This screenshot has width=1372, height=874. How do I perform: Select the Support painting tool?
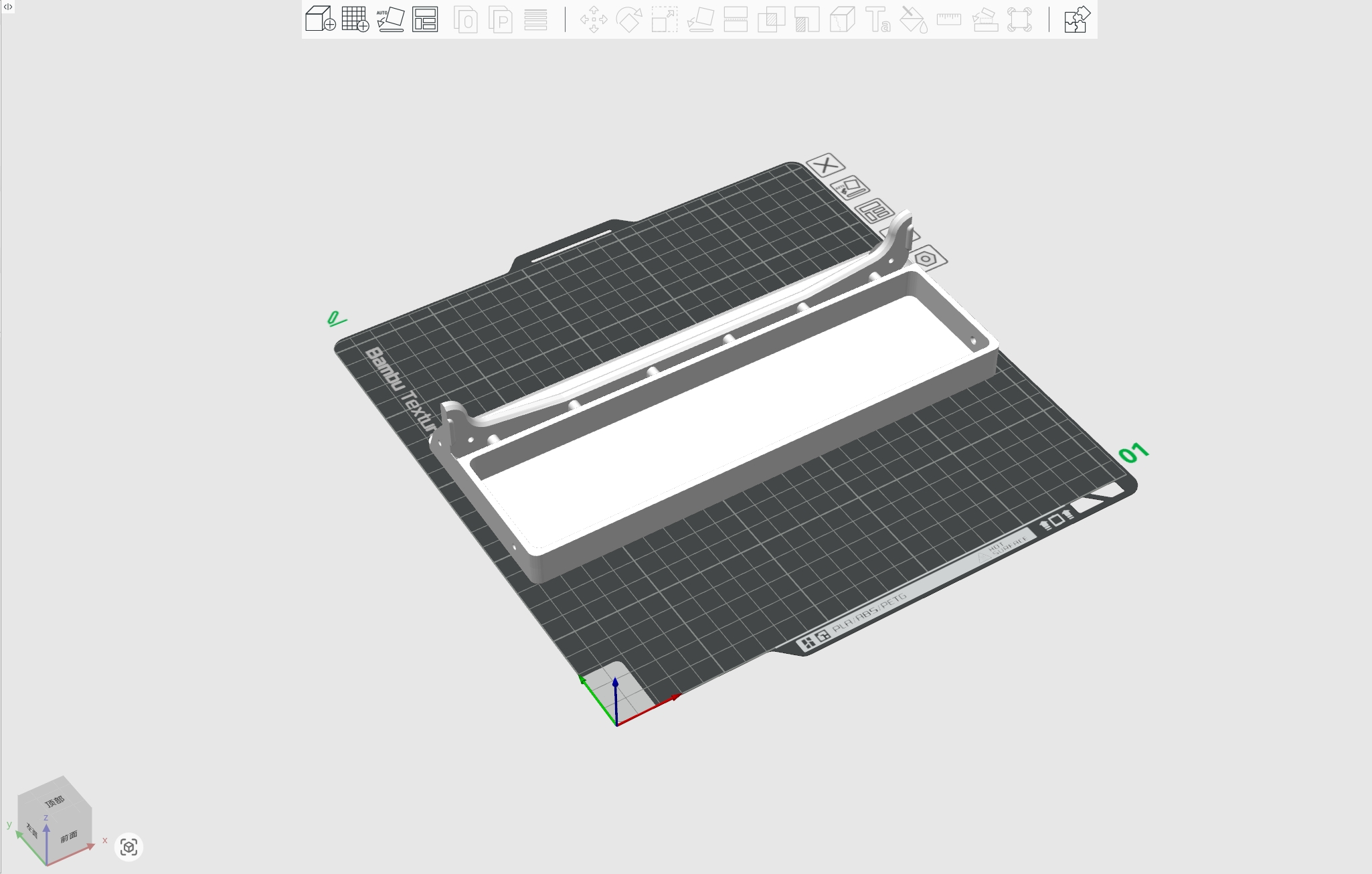[806, 19]
